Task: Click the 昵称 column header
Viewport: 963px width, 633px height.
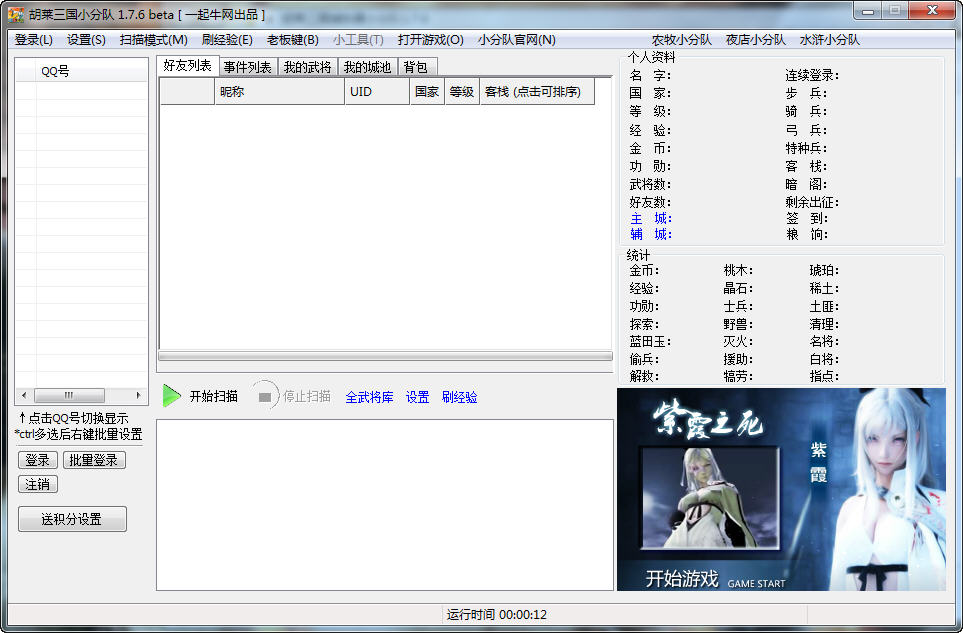Action: (x=279, y=92)
